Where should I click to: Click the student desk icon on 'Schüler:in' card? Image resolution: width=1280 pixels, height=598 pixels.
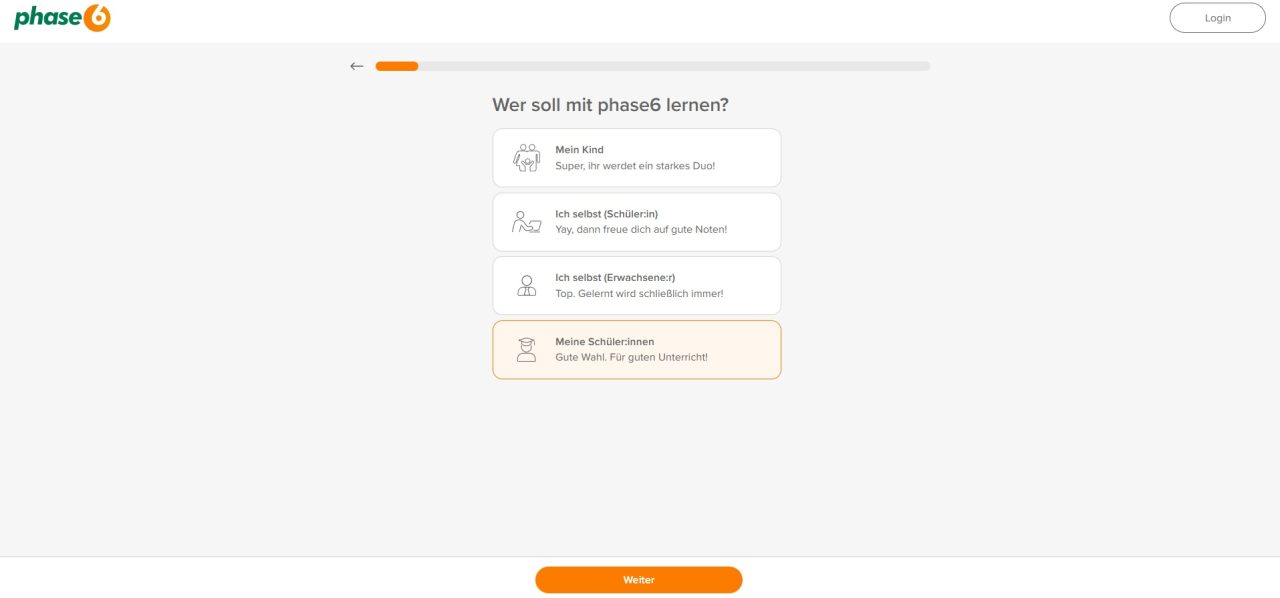point(525,221)
